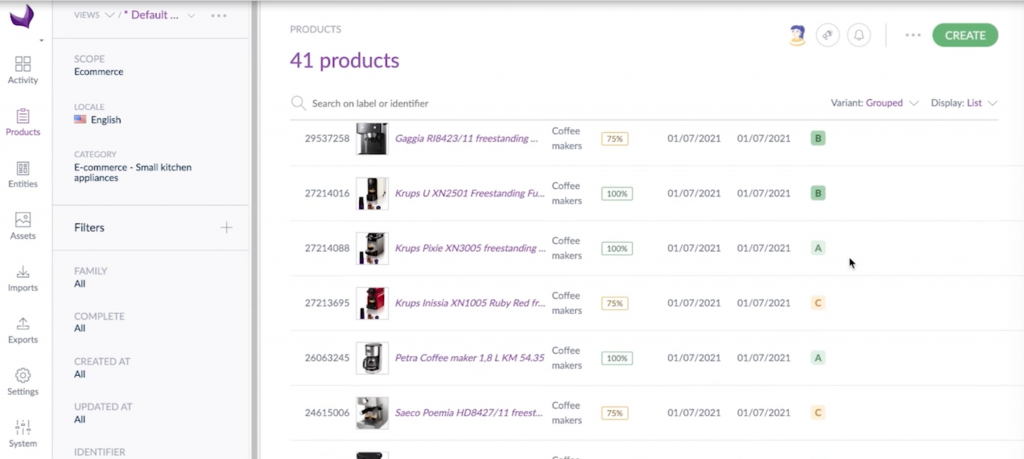Open the Family filter
The height and width of the screenshot is (459, 1024).
click(x=90, y=277)
